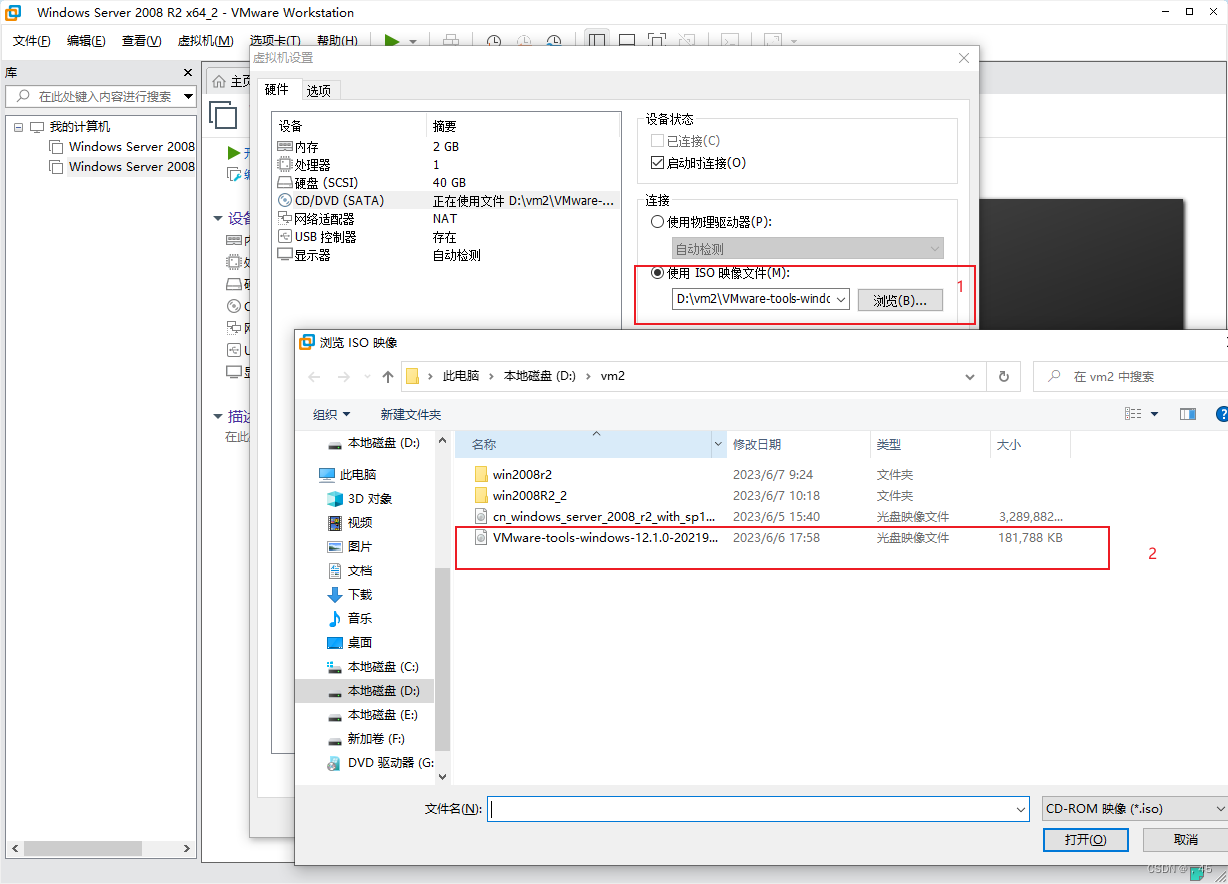Open the CD-ROM 映像 (*.iso) file type dropdown
The width and height of the screenshot is (1228, 884).
1135,808
